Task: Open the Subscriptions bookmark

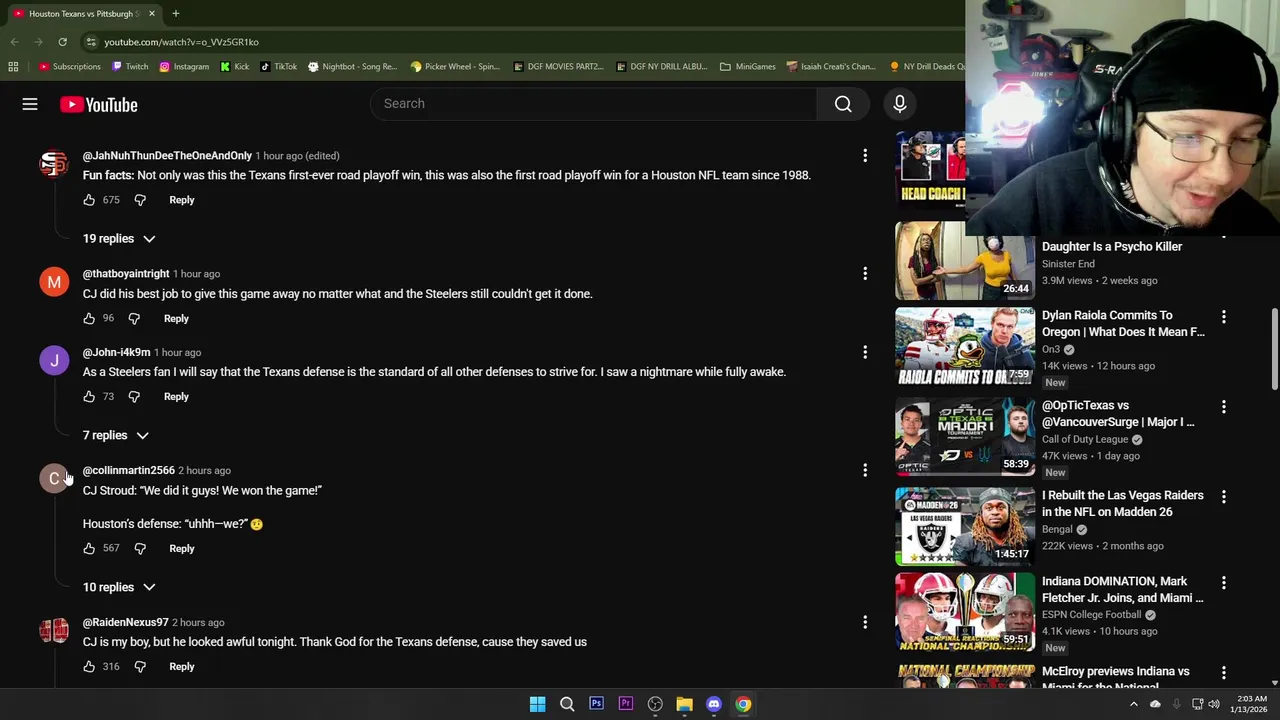Action: point(70,67)
